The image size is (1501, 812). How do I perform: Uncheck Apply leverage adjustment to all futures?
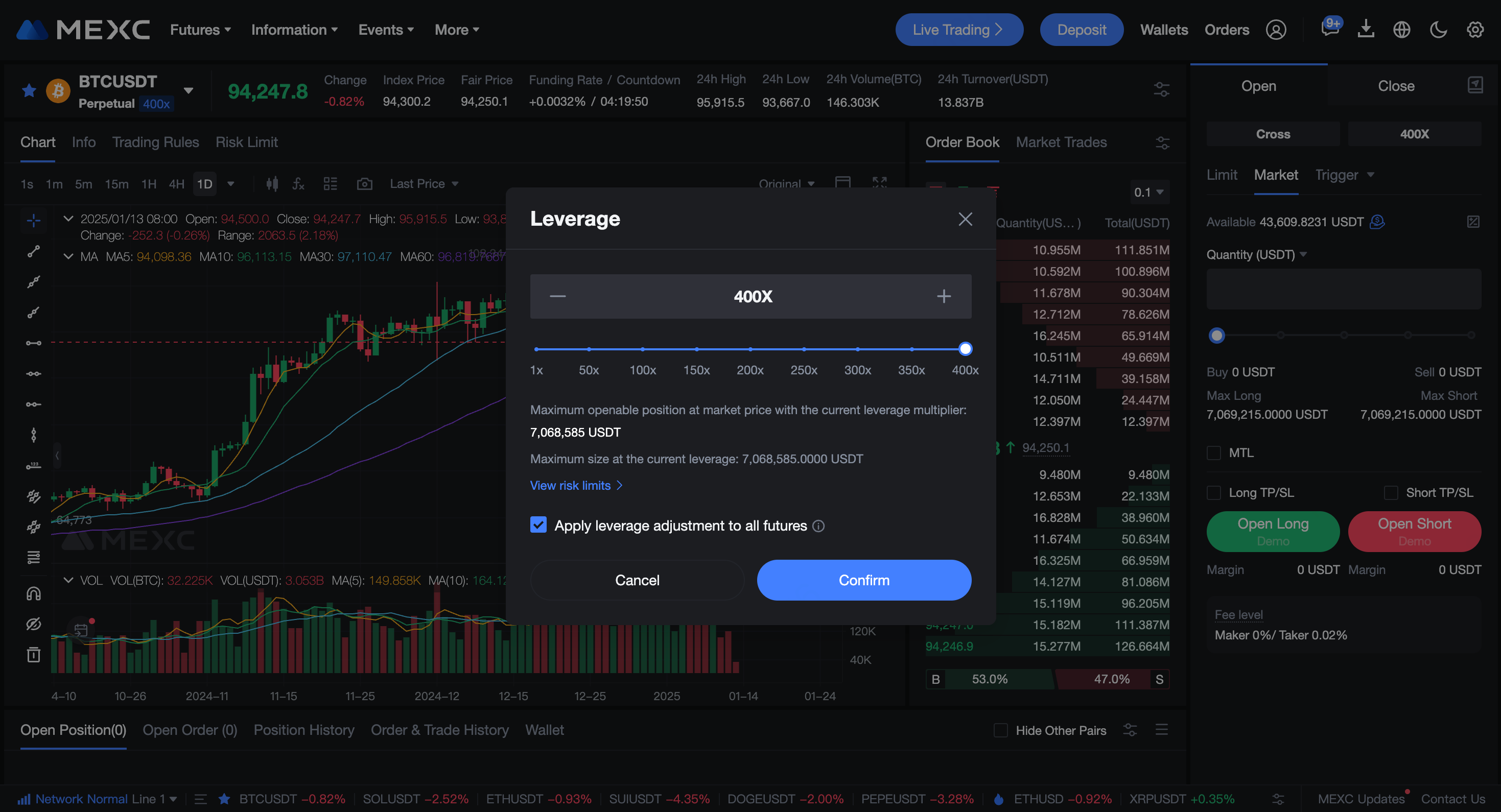point(538,525)
